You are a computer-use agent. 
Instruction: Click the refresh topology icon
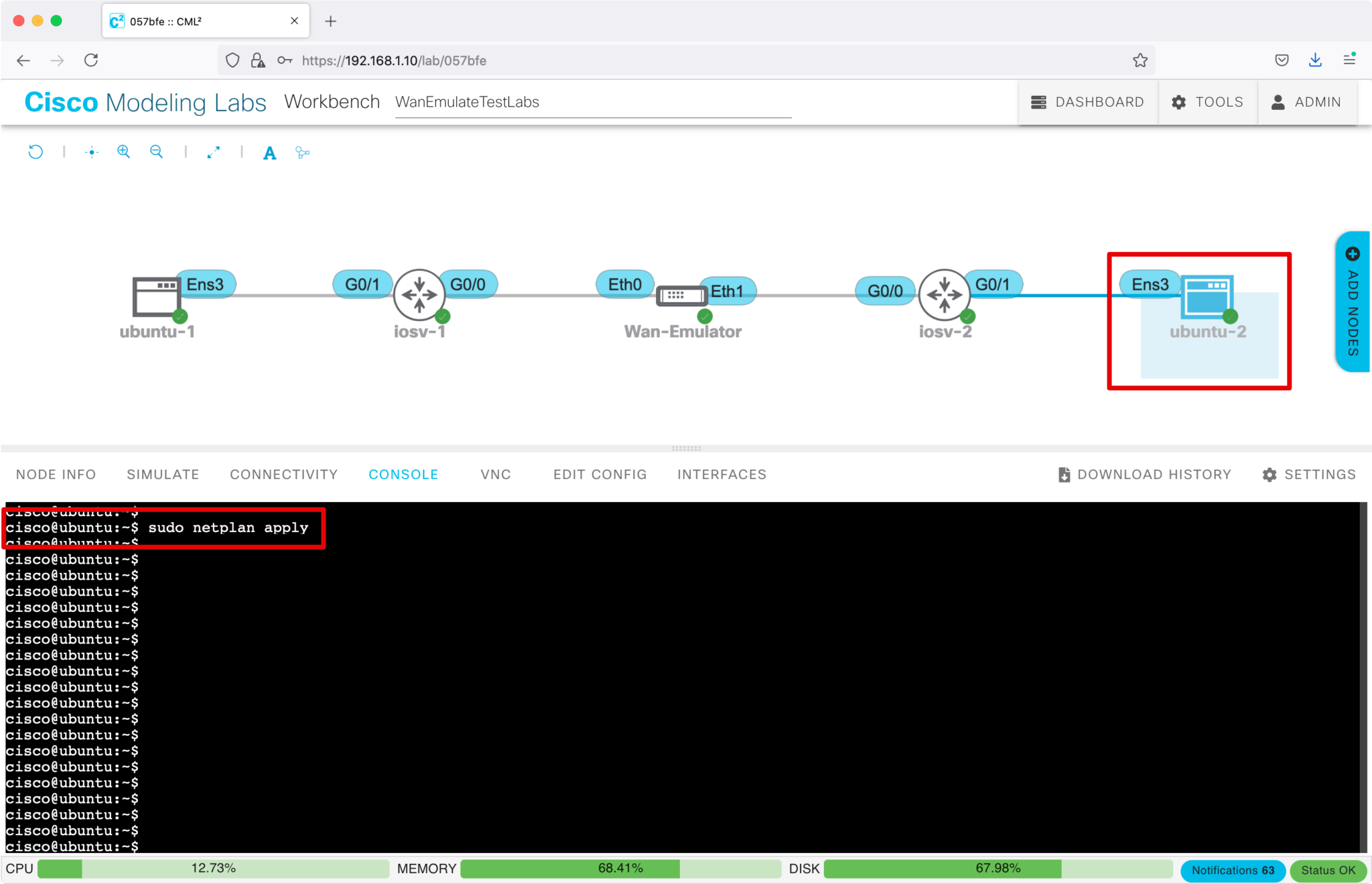[36, 152]
